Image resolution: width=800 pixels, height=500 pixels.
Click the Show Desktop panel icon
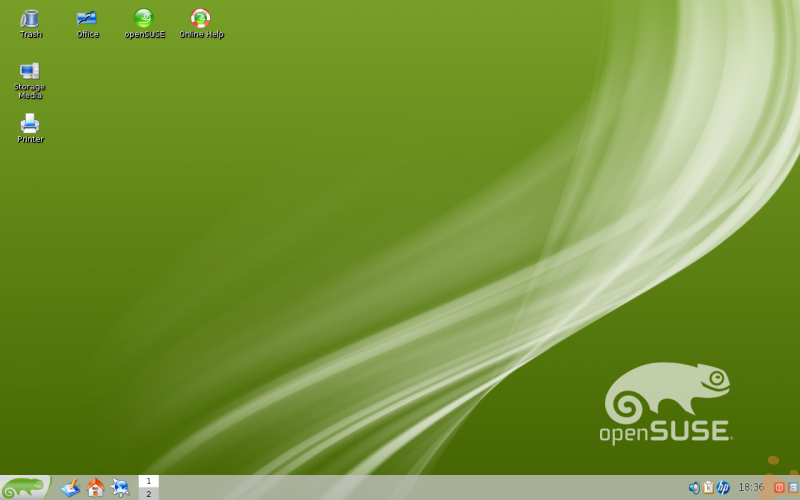pyautogui.click(x=70, y=488)
